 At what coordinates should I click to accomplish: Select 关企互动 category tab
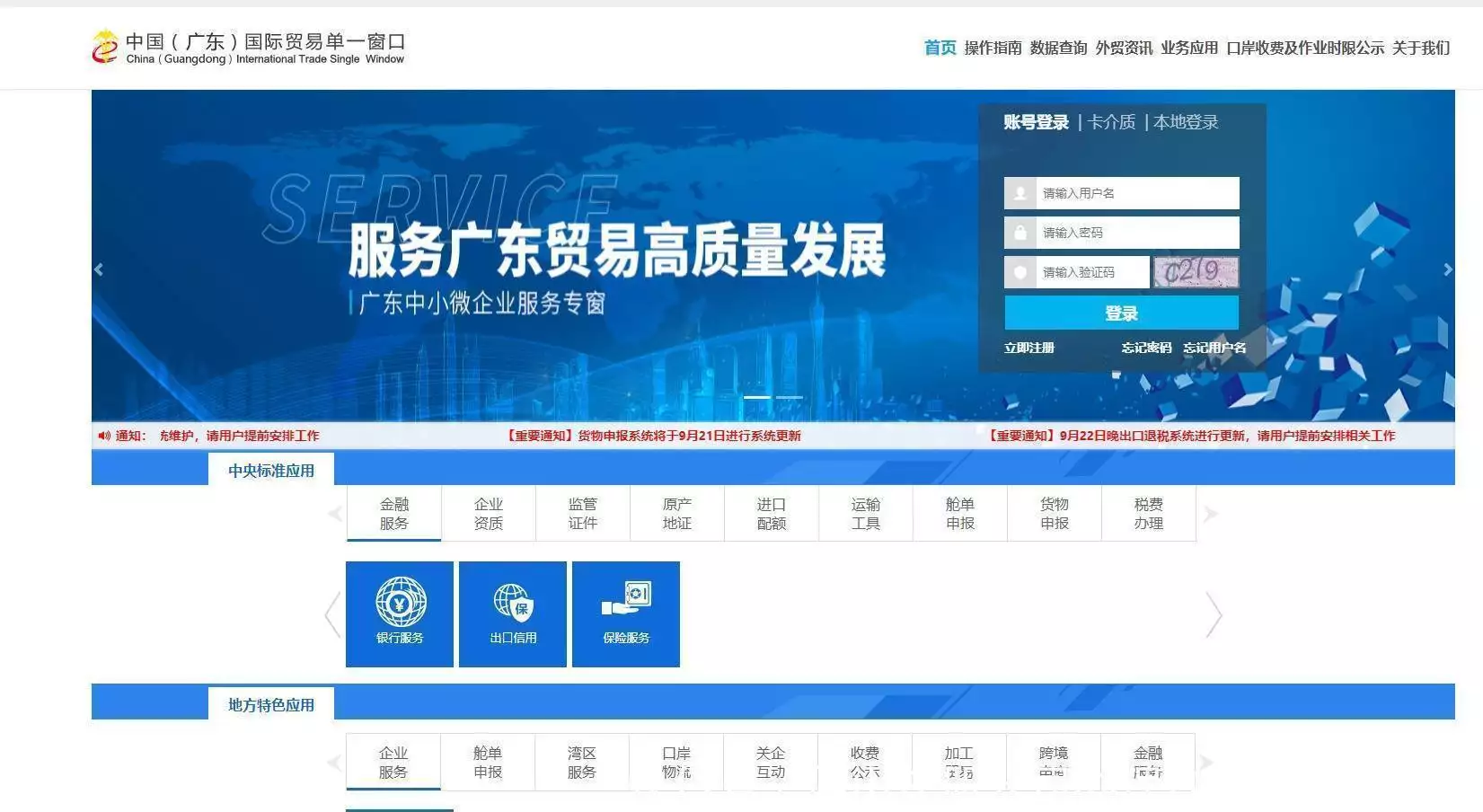[x=771, y=763]
